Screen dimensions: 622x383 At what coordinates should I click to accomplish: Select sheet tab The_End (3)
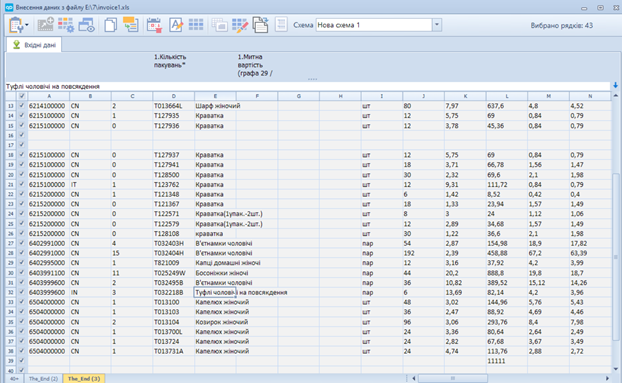[x=84, y=379]
